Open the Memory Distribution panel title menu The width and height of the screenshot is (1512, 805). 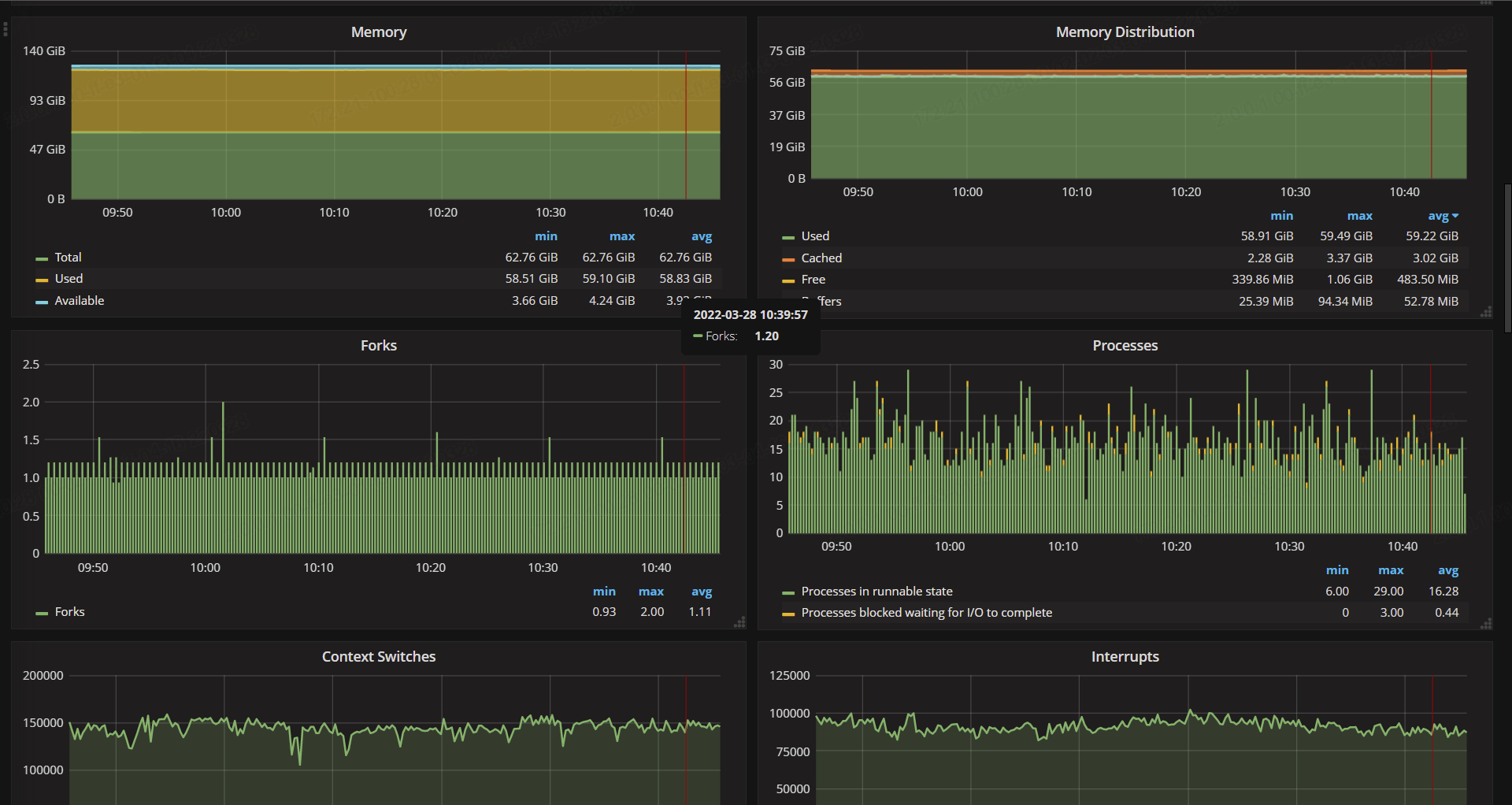[1125, 32]
